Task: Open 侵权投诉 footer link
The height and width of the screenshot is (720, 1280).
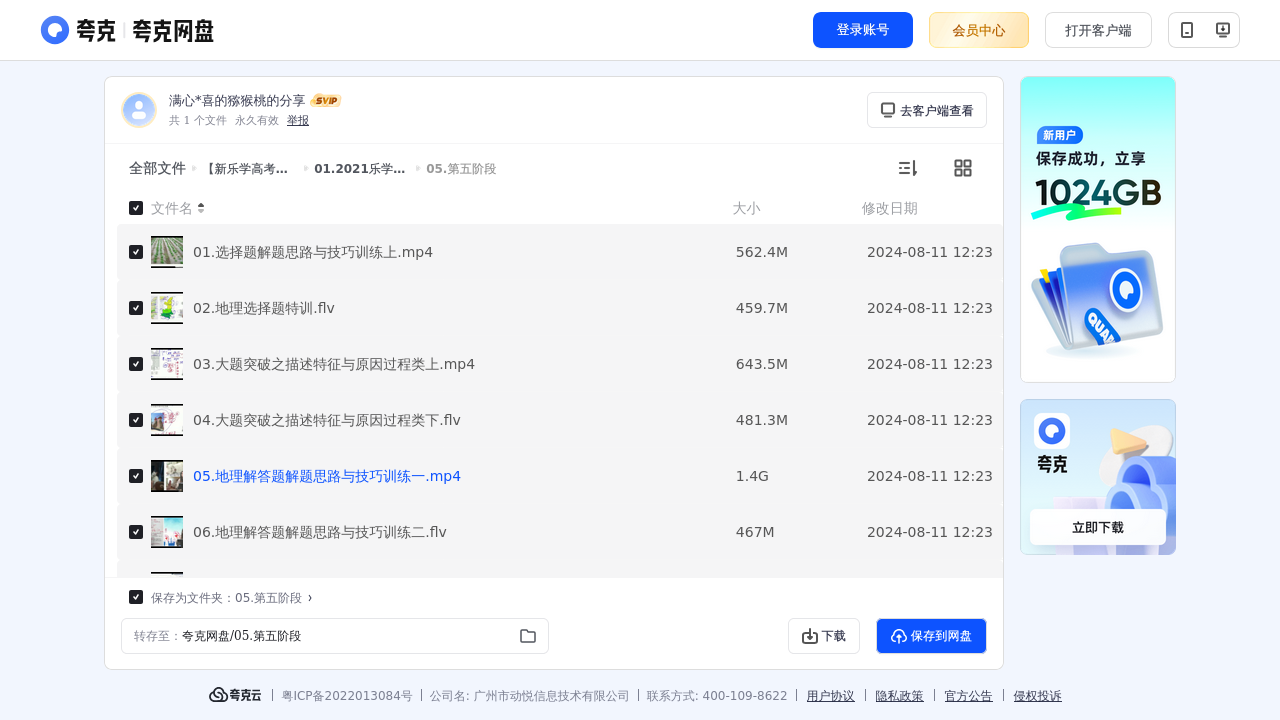Action: click(x=1038, y=696)
